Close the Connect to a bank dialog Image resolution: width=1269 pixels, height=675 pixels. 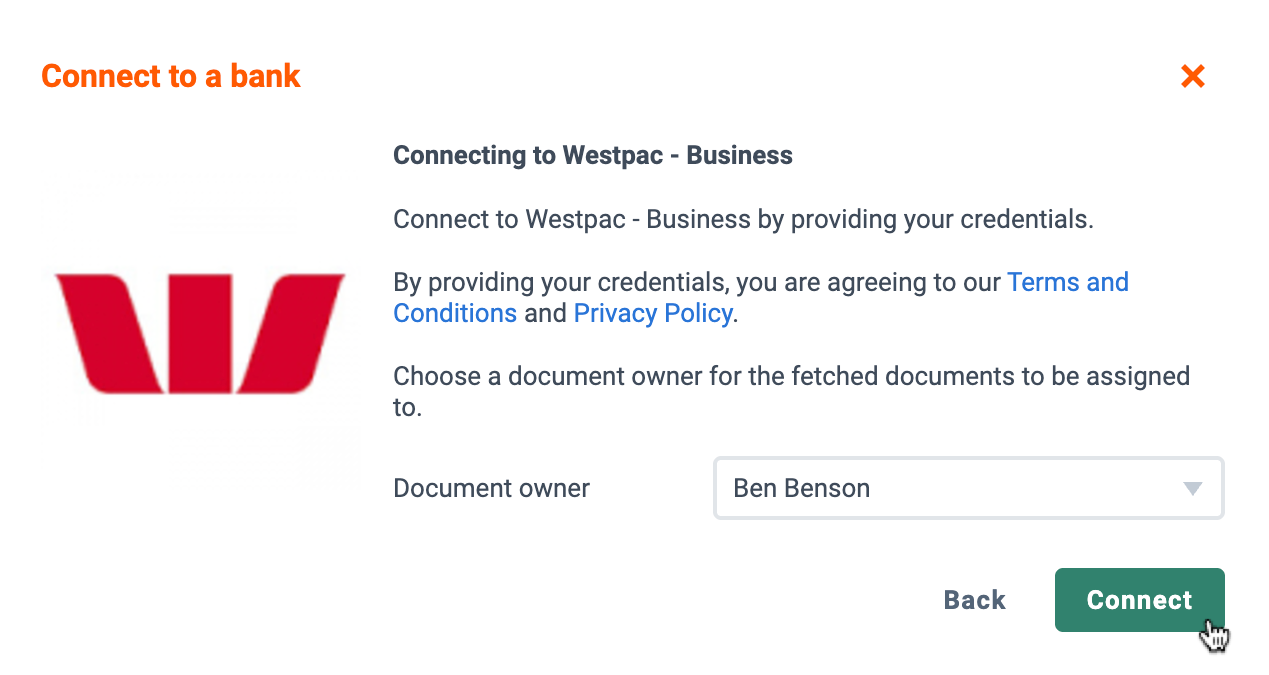coord(1192,76)
